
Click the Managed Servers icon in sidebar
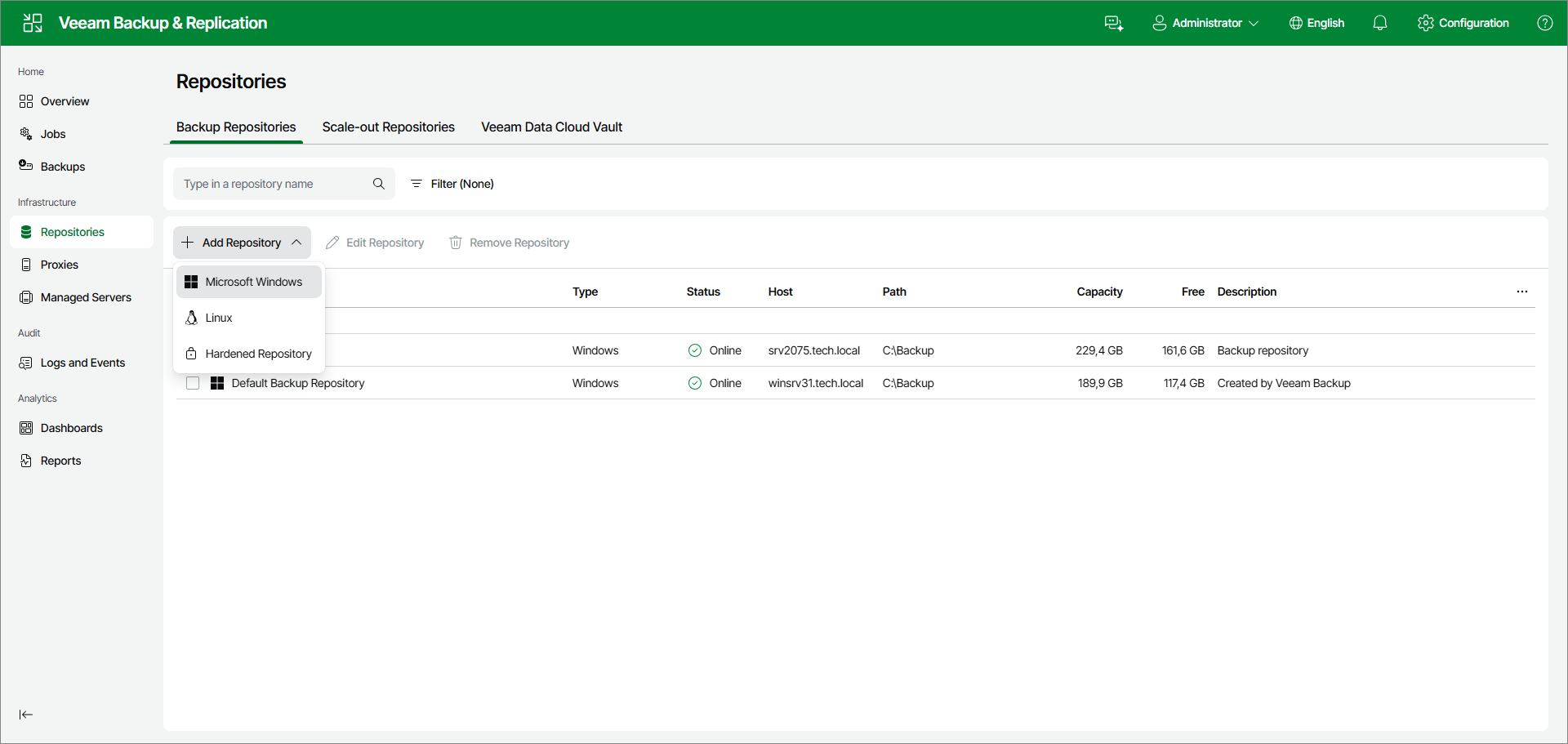26,297
